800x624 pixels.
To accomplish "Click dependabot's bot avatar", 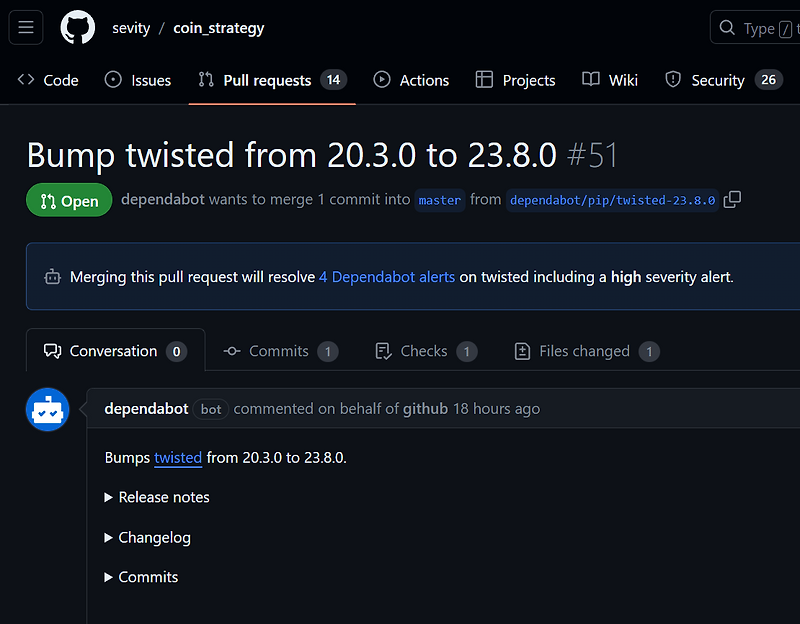I will click(x=47, y=409).
